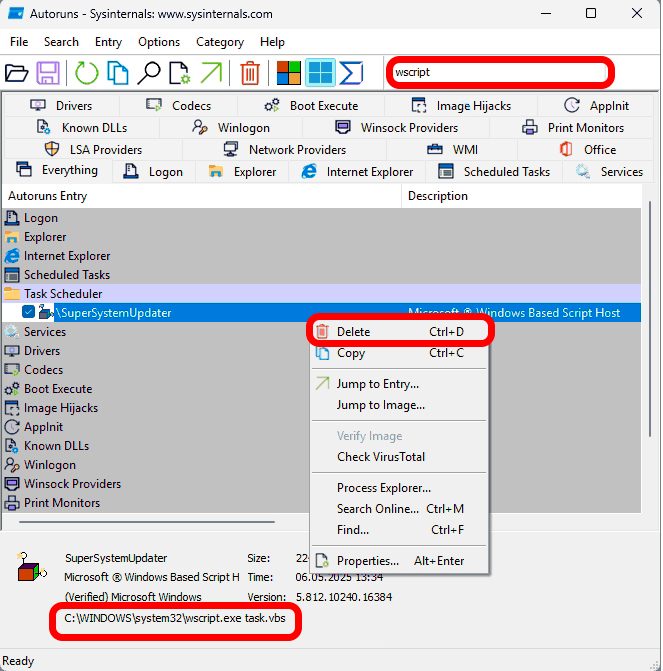This screenshot has height=671, width=663.
Task: Click the Description column header
Action: tap(521, 196)
